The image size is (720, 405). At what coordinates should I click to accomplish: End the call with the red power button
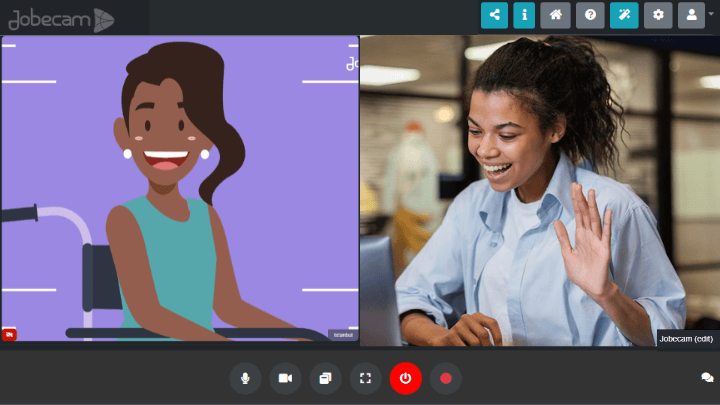(405, 378)
